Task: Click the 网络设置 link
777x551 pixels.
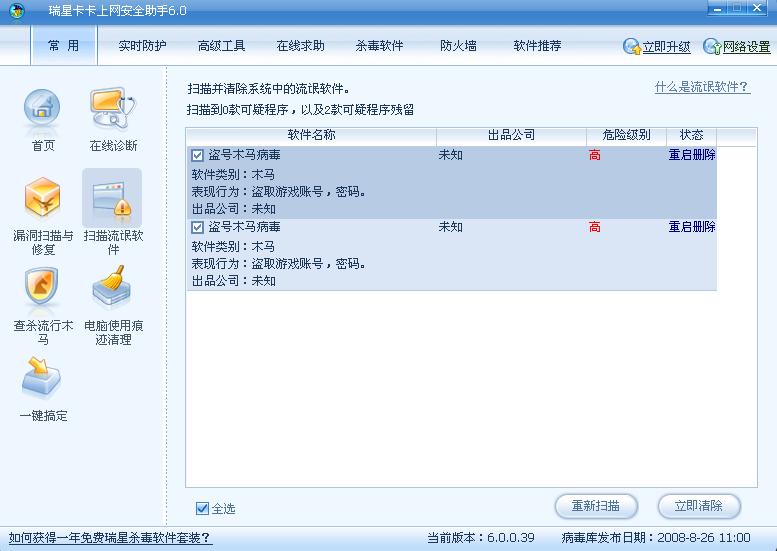Action: point(747,47)
